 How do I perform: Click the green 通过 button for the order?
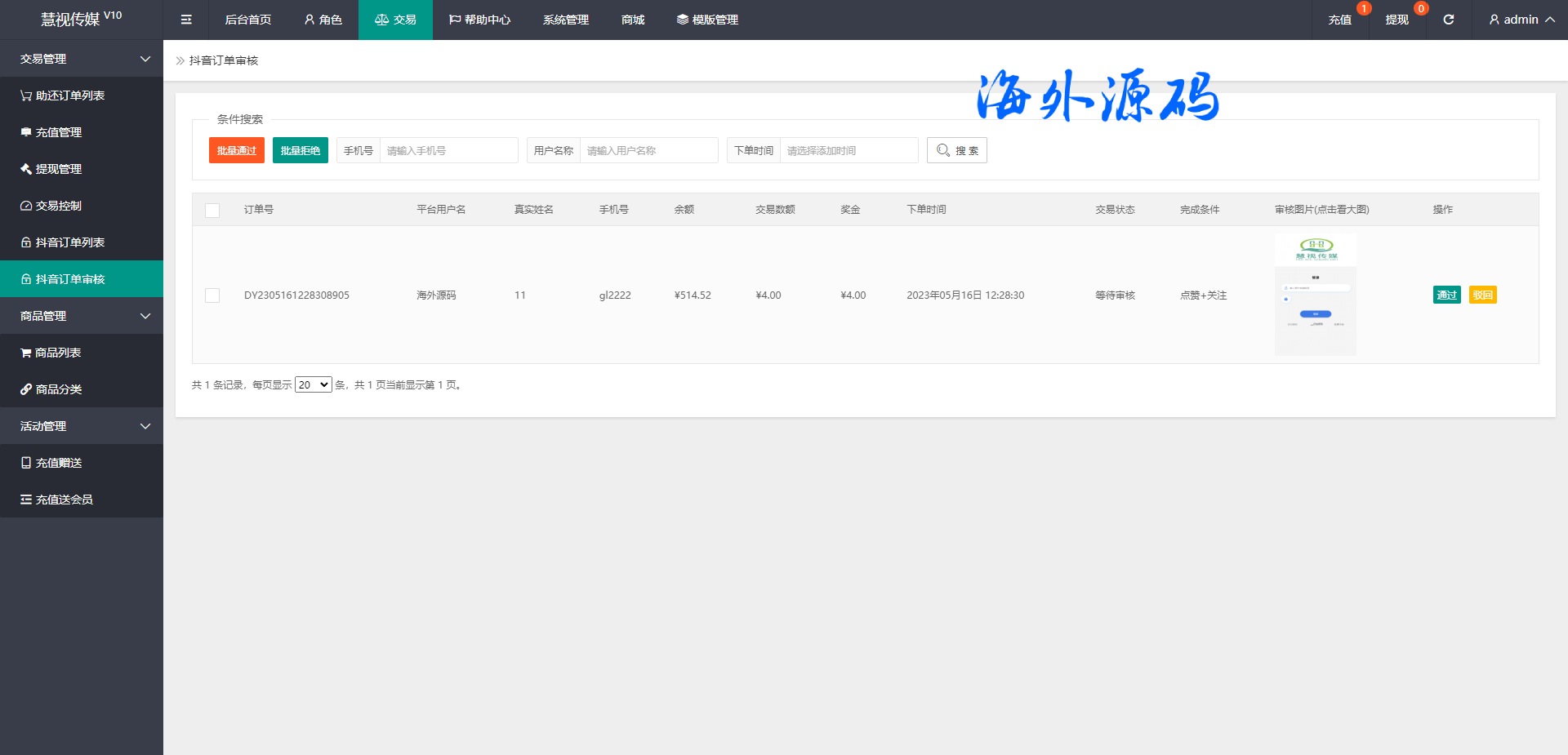[x=1446, y=295]
